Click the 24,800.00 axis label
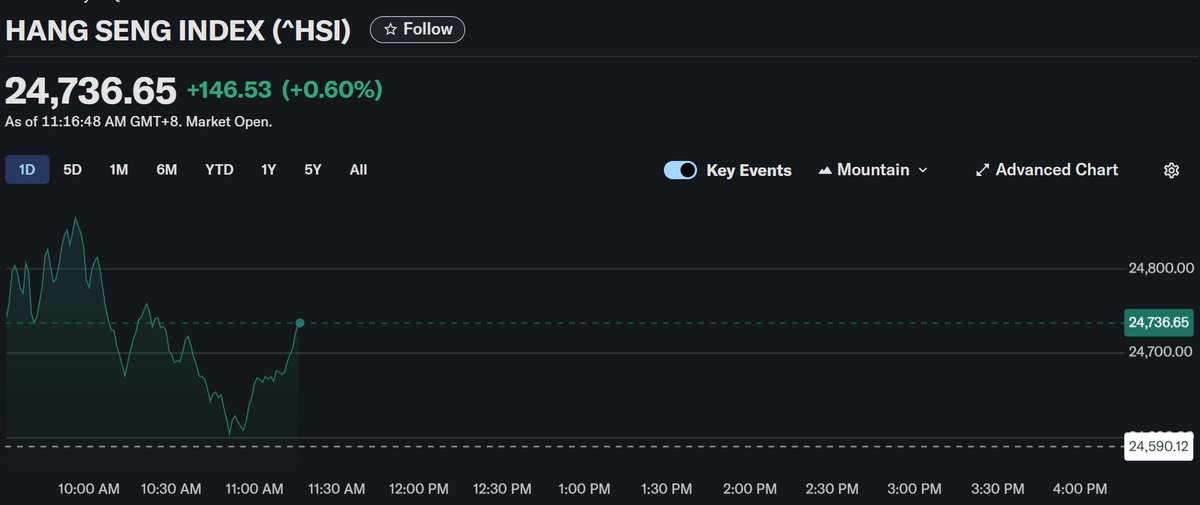Screen dimensions: 1200x505 (x=1162, y=268)
